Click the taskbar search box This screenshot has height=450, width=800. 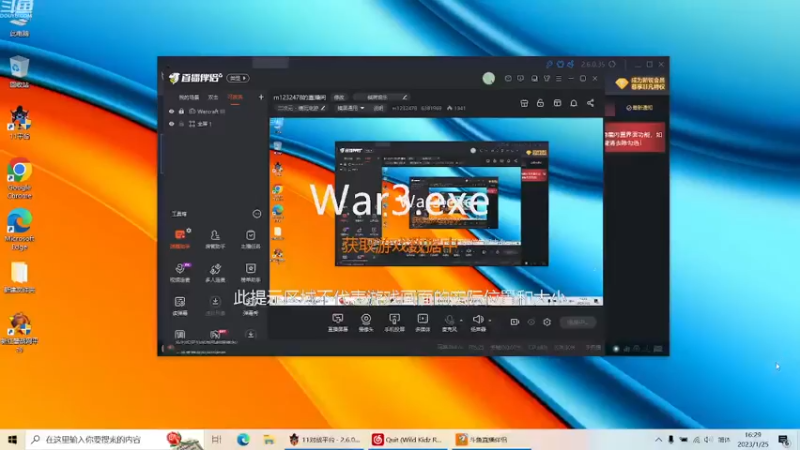[x=115, y=439]
